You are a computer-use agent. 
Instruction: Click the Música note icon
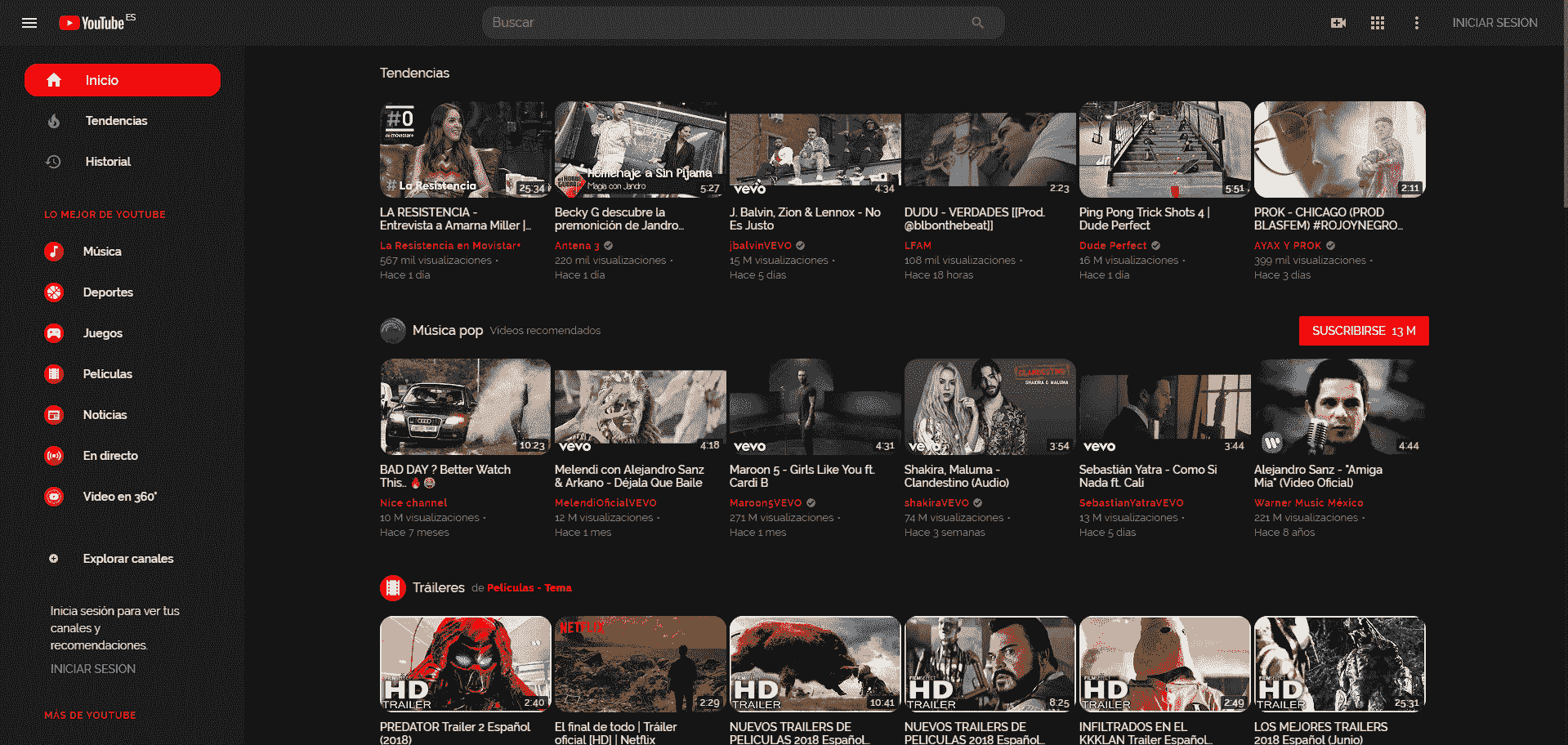coord(54,252)
